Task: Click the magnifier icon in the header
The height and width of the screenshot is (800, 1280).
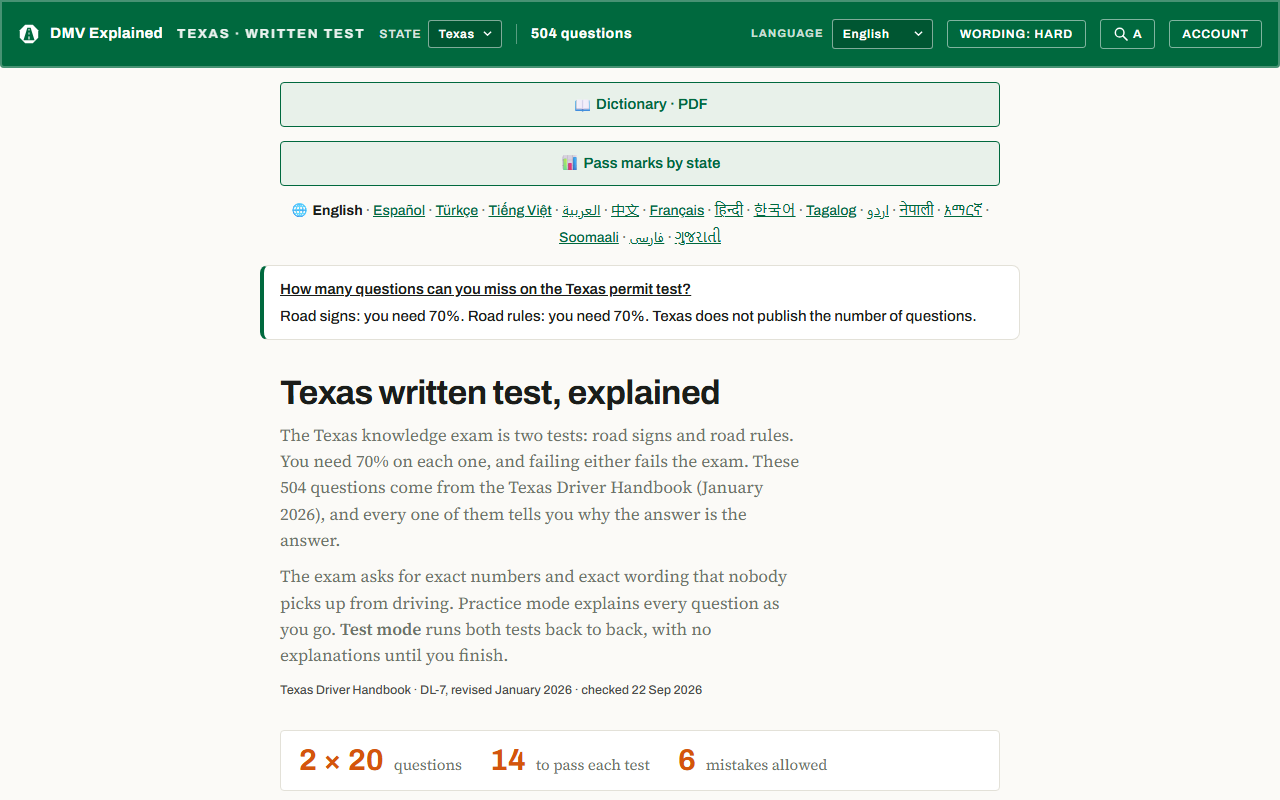Action: 1120,34
